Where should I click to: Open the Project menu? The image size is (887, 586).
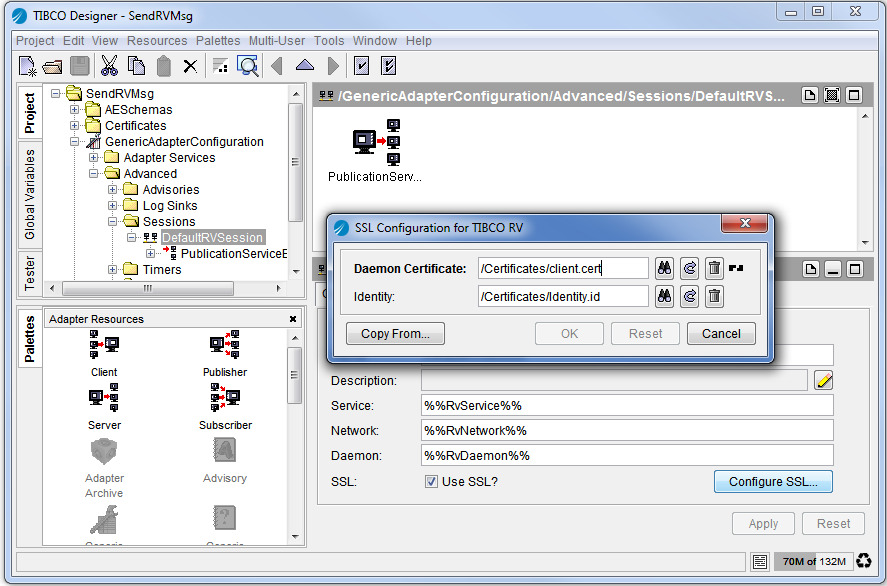35,41
